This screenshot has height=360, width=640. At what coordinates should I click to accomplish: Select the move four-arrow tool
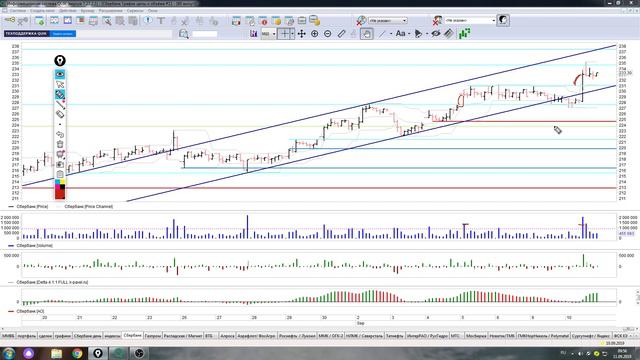point(302,34)
